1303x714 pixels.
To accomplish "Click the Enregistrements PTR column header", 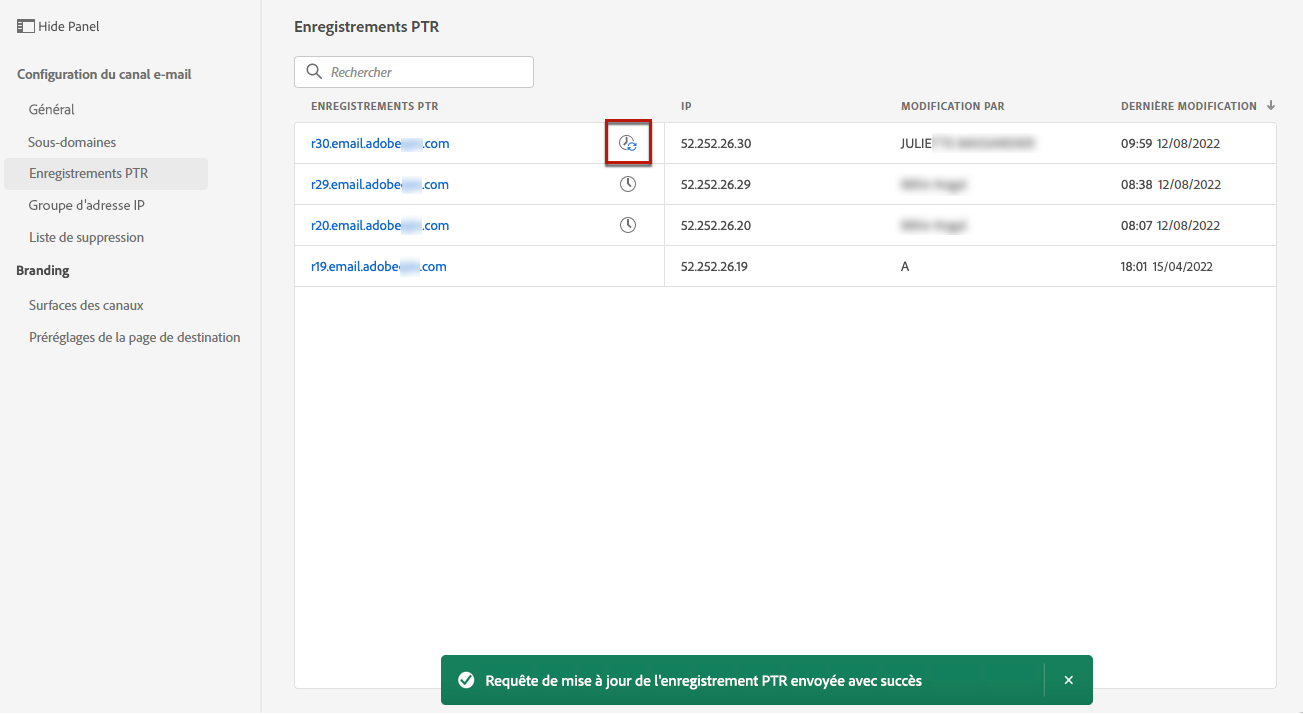I will pyautogui.click(x=375, y=106).
